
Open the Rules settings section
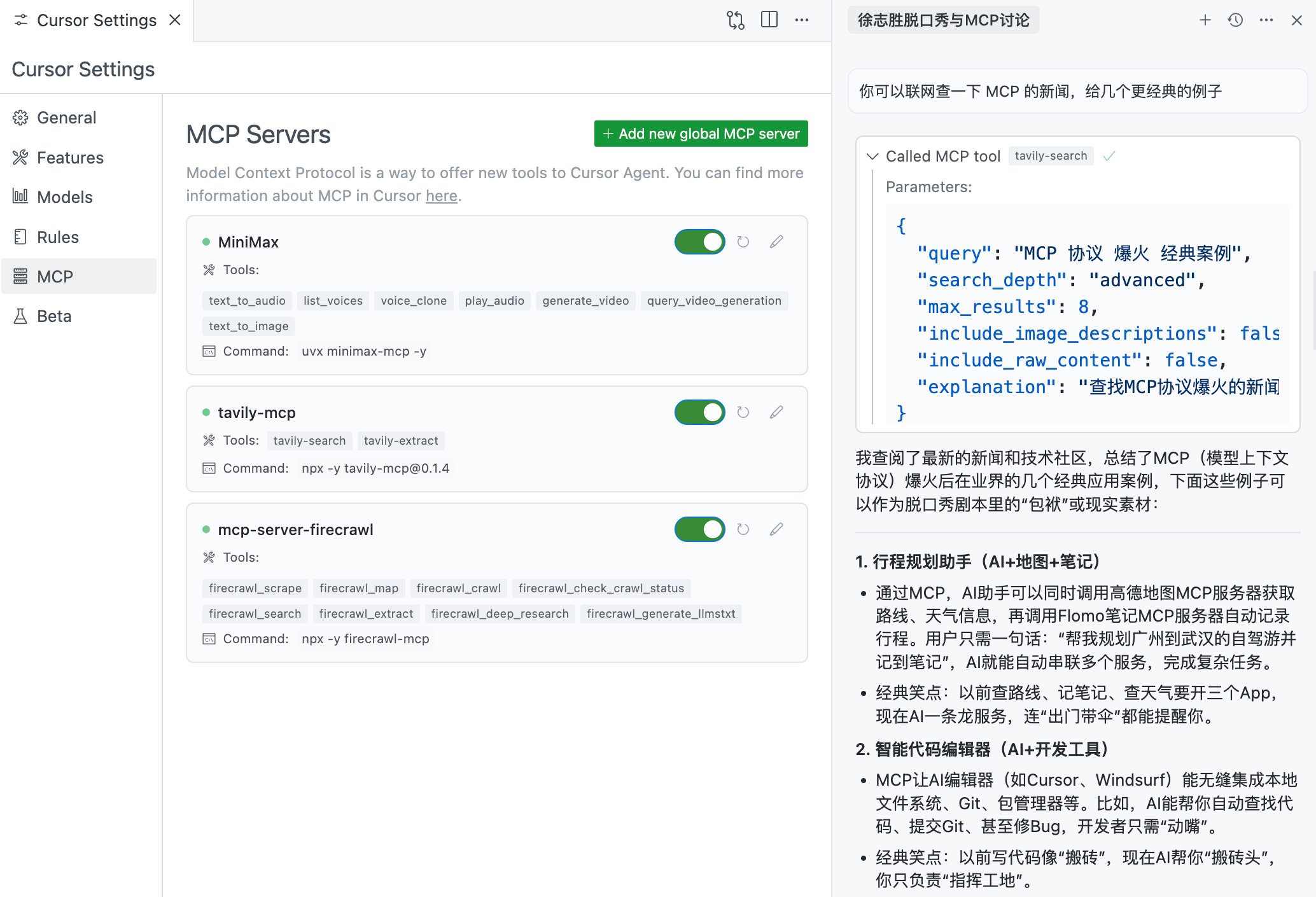click(57, 237)
